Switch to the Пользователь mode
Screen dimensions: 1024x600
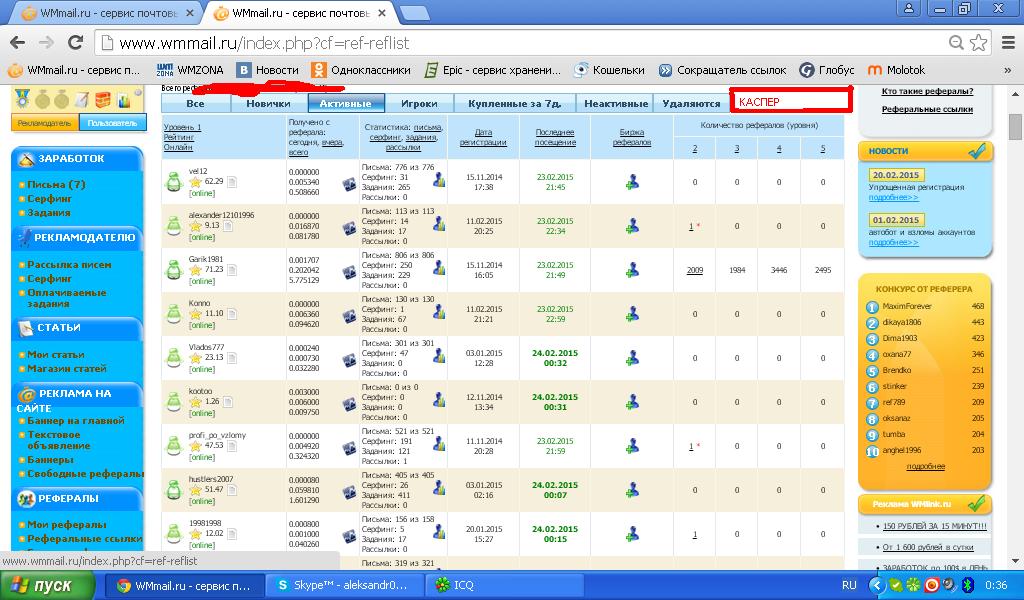pyautogui.click(x=110, y=123)
